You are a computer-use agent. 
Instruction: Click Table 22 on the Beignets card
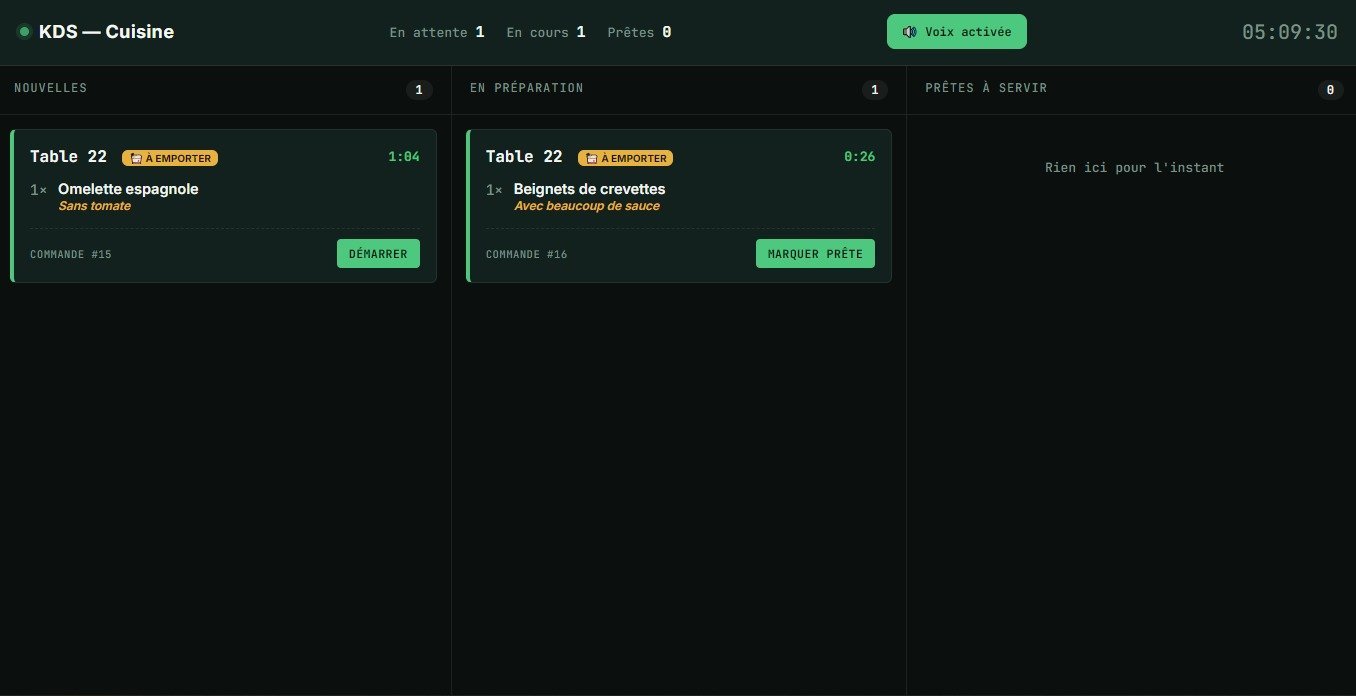click(x=524, y=157)
